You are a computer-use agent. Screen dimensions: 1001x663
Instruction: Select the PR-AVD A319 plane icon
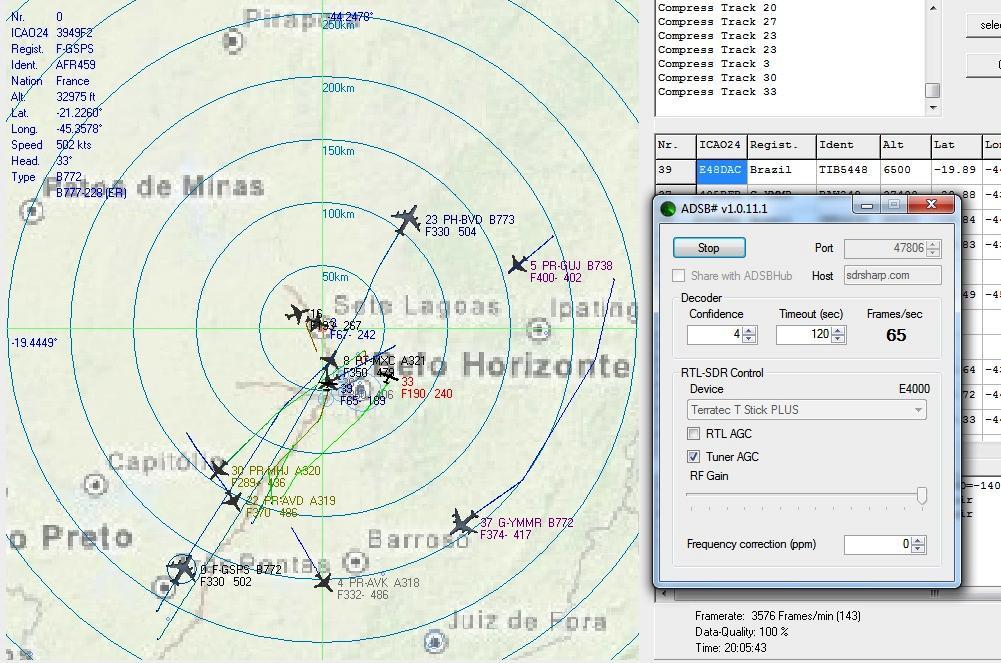tap(233, 500)
